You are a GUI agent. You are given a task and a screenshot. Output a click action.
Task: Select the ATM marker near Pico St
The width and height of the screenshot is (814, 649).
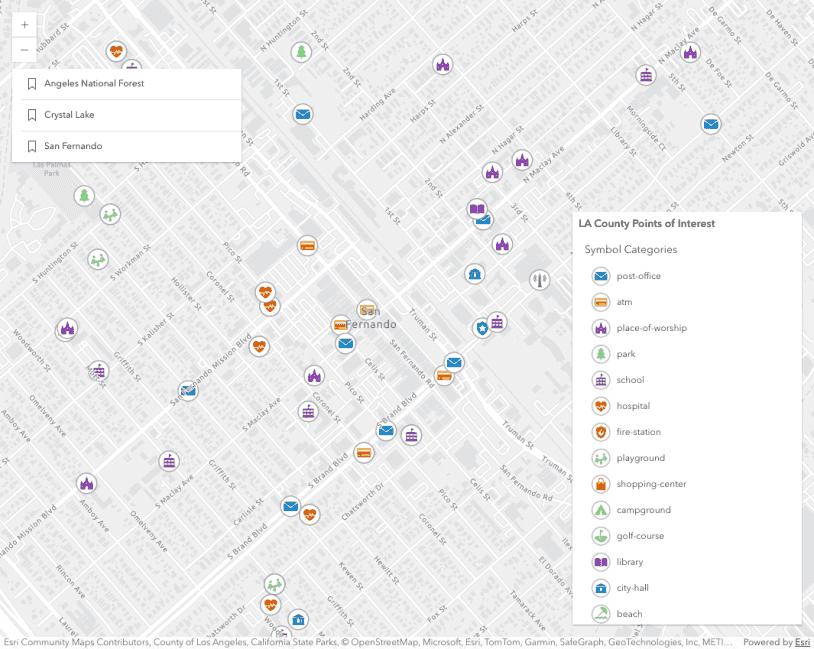pyautogui.click(x=308, y=245)
